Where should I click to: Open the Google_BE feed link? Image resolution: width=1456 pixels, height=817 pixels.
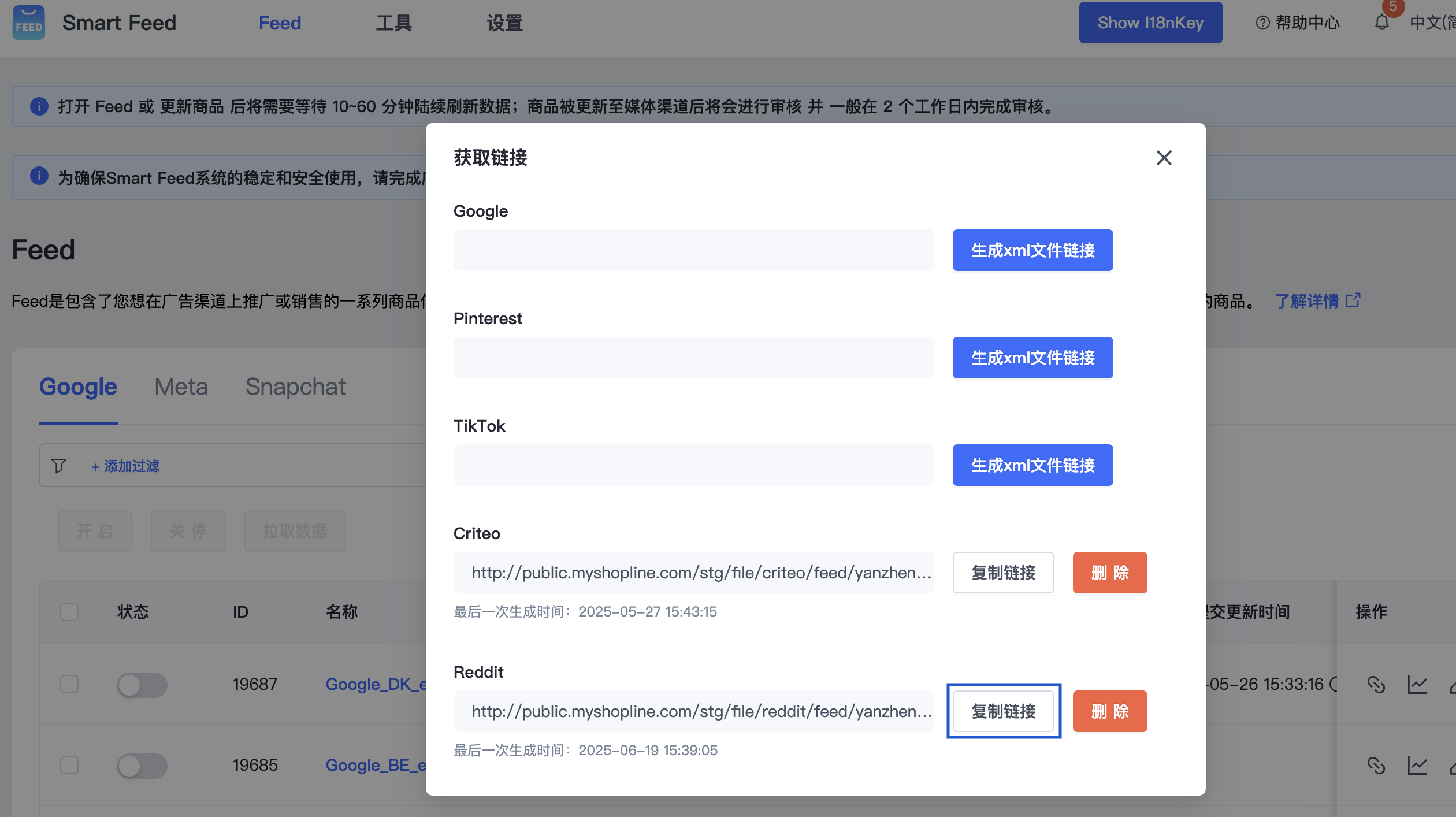pos(376,765)
